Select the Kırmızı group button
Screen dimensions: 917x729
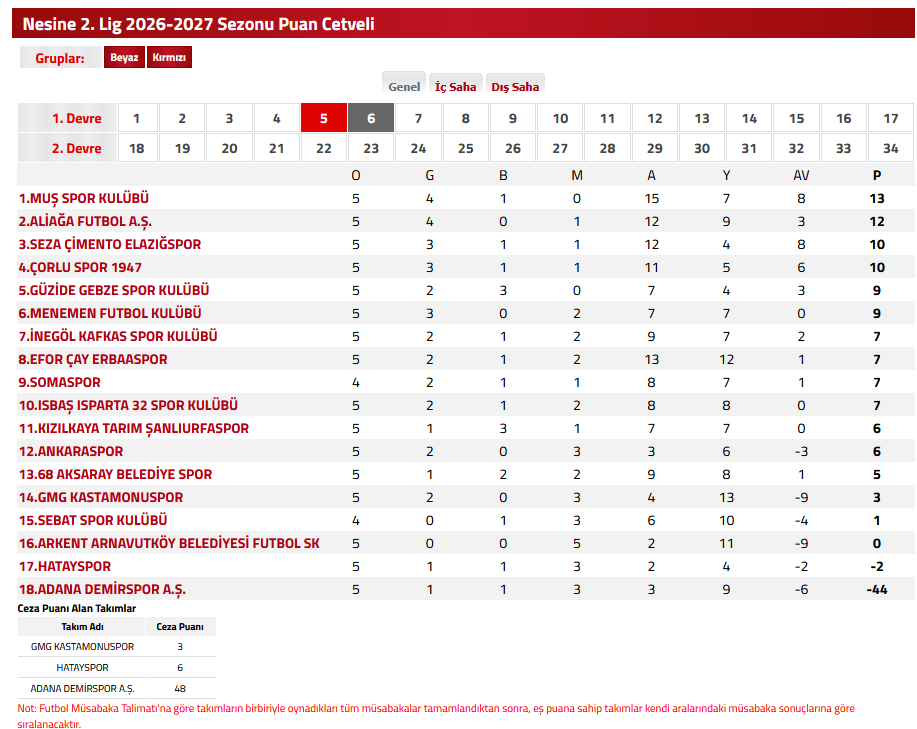pos(169,57)
